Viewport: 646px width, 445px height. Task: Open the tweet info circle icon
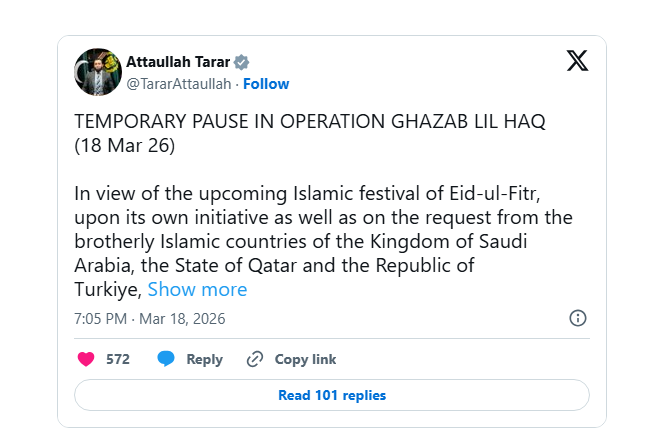click(x=577, y=318)
